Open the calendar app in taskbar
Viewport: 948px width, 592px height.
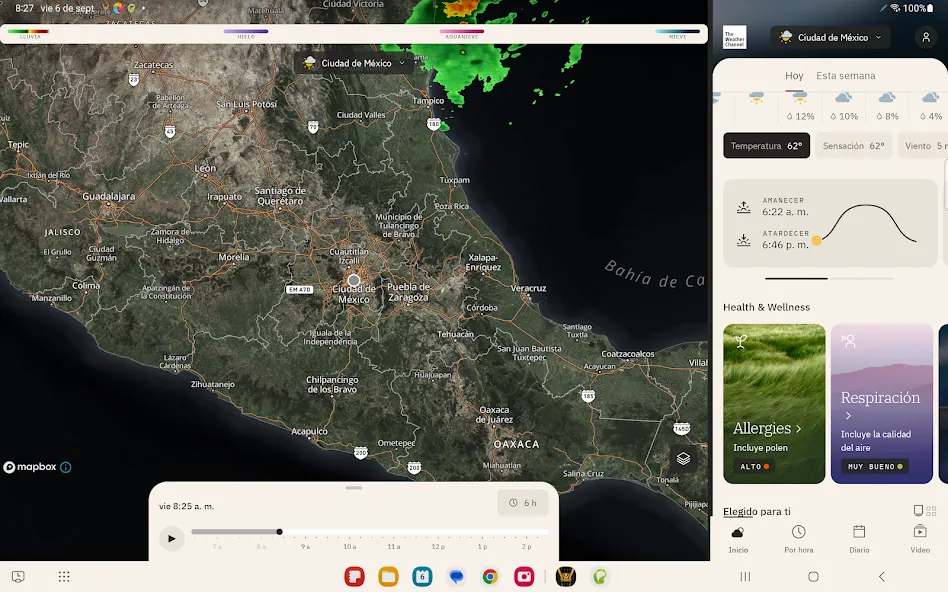pyautogui.click(x=422, y=576)
